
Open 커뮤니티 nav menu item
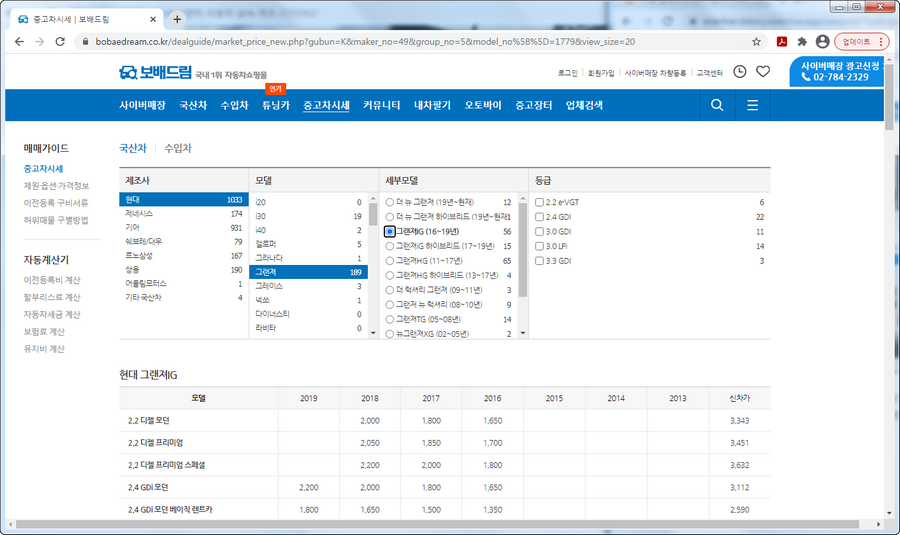pos(381,105)
